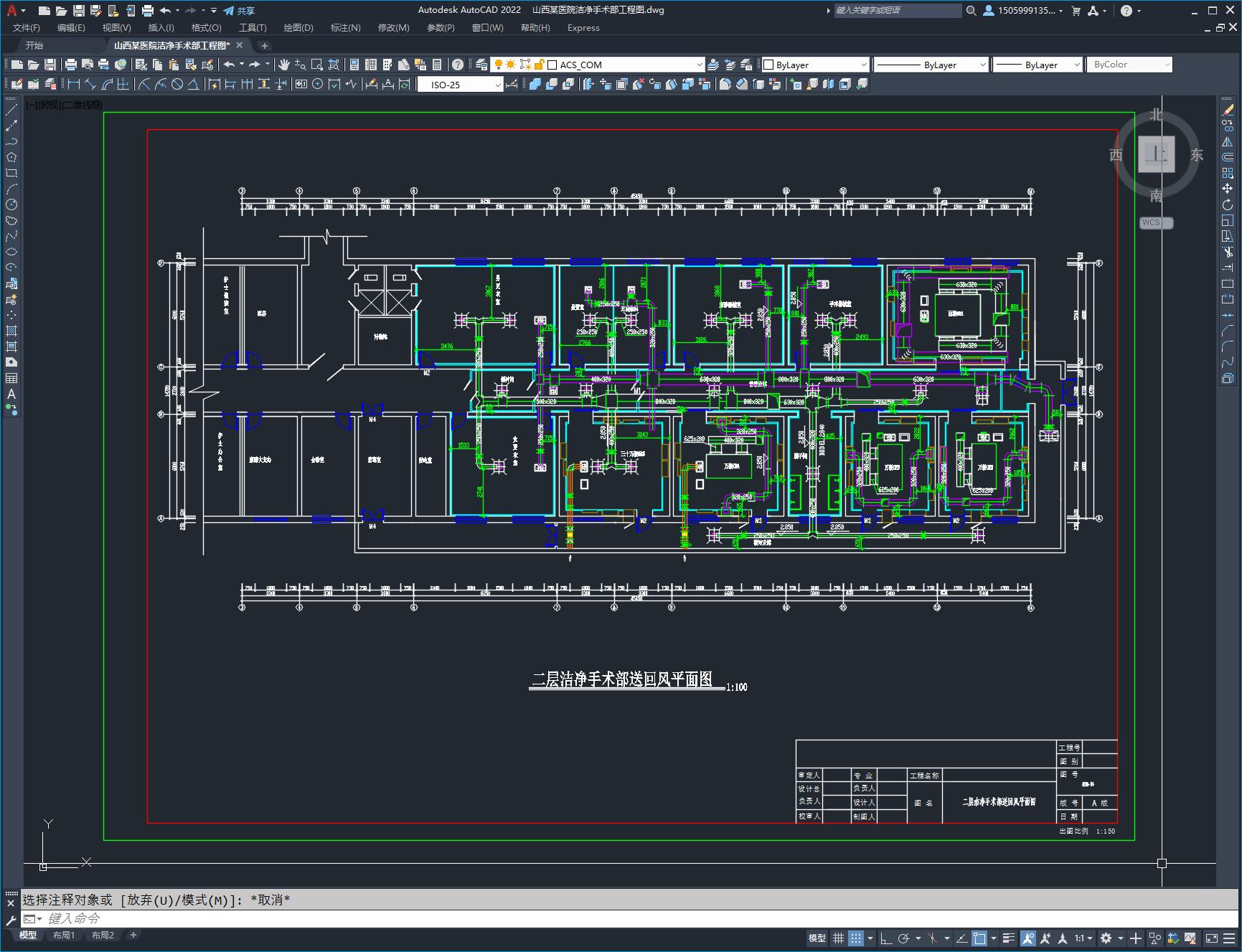Click the Quick Calculator icon
Image resolution: width=1242 pixels, height=952 pixels.
click(x=437, y=65)
